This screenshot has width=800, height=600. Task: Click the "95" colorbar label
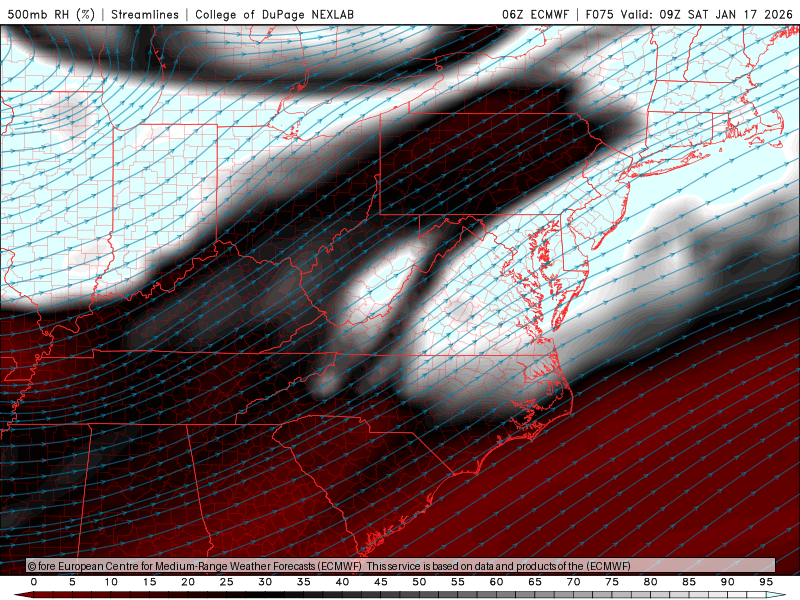tap(766, 582)
